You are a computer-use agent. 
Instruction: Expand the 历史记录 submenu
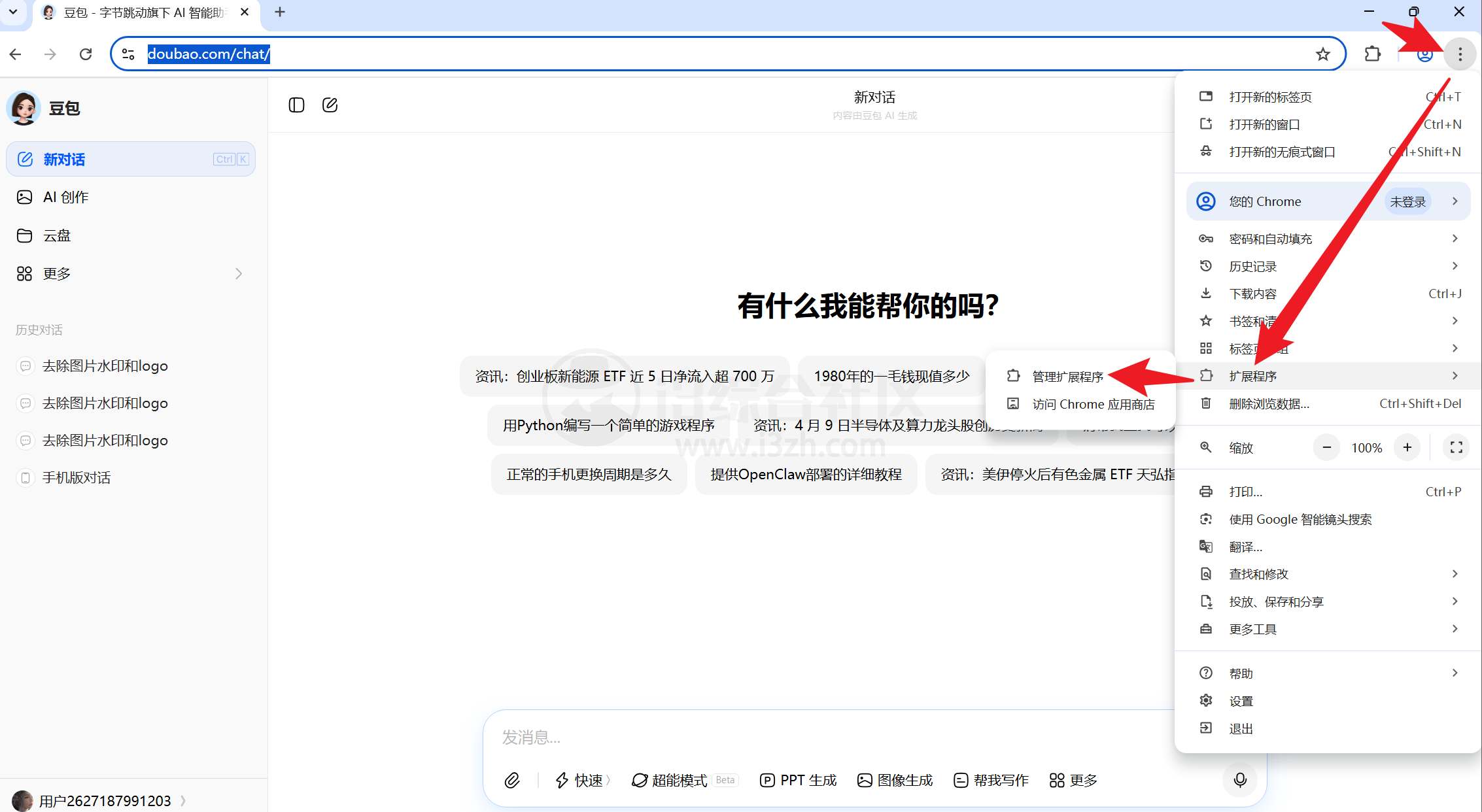coord(1455,266)
